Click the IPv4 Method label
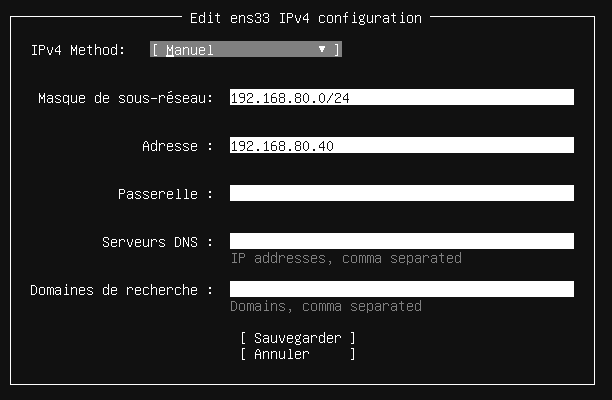The width and height of the screenshot is (612, 400). [x=78, y=49]
